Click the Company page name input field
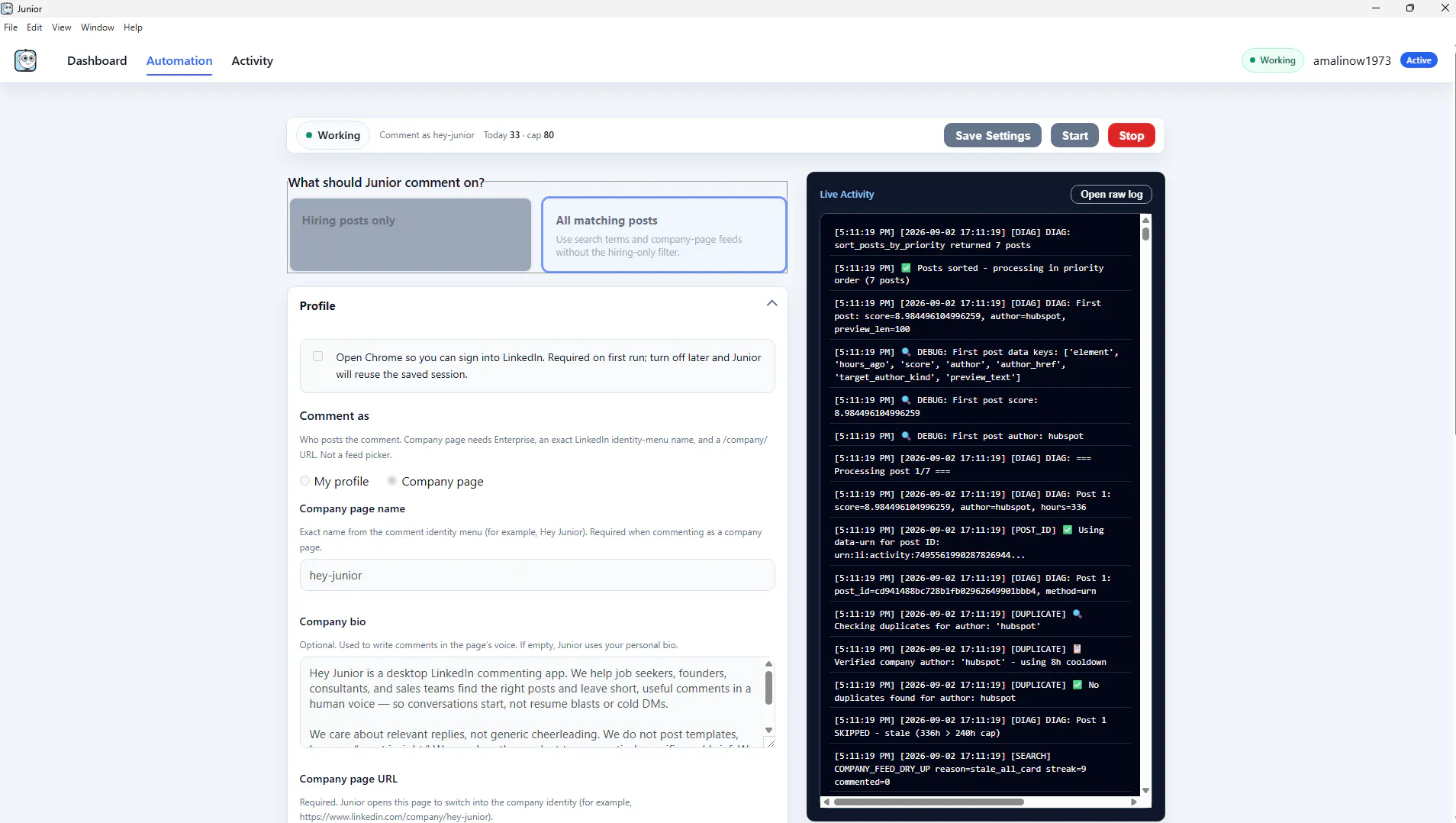The width and height of the screenshot is (1456, 823). (537, 575)
